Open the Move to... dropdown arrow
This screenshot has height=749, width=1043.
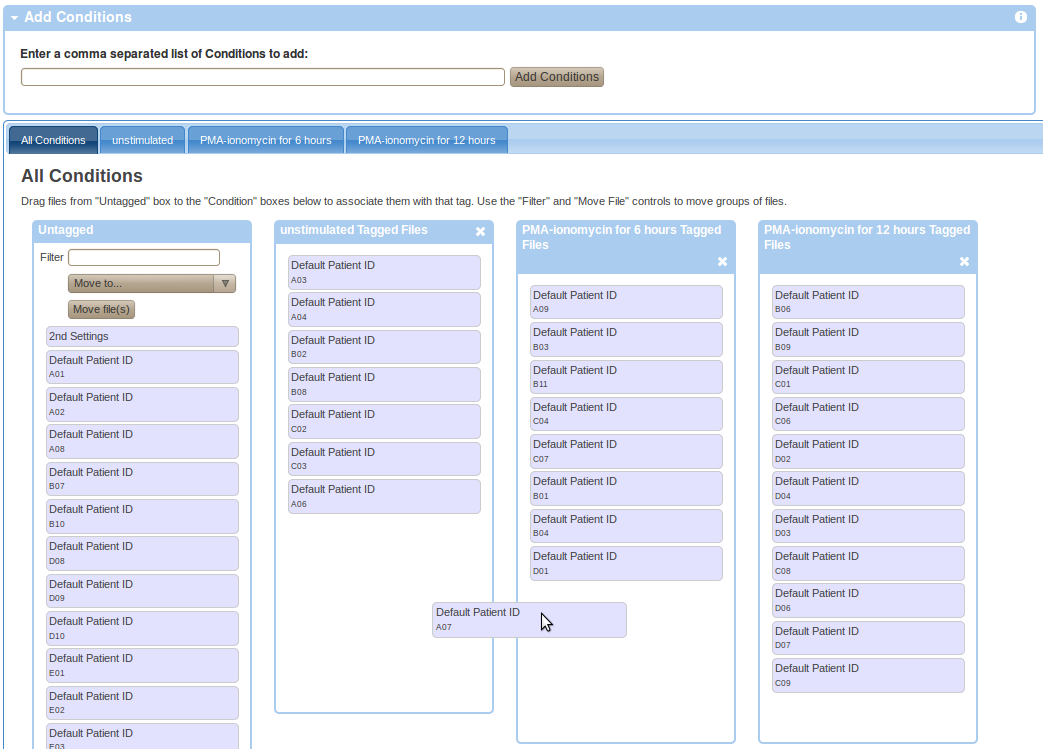[x=226, y=283]
